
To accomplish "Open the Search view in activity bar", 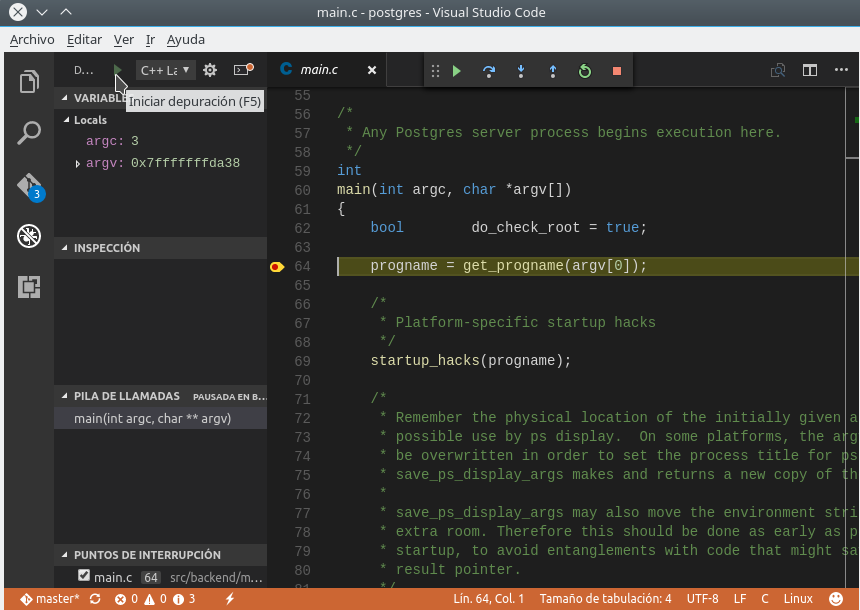I will (29, 133).
